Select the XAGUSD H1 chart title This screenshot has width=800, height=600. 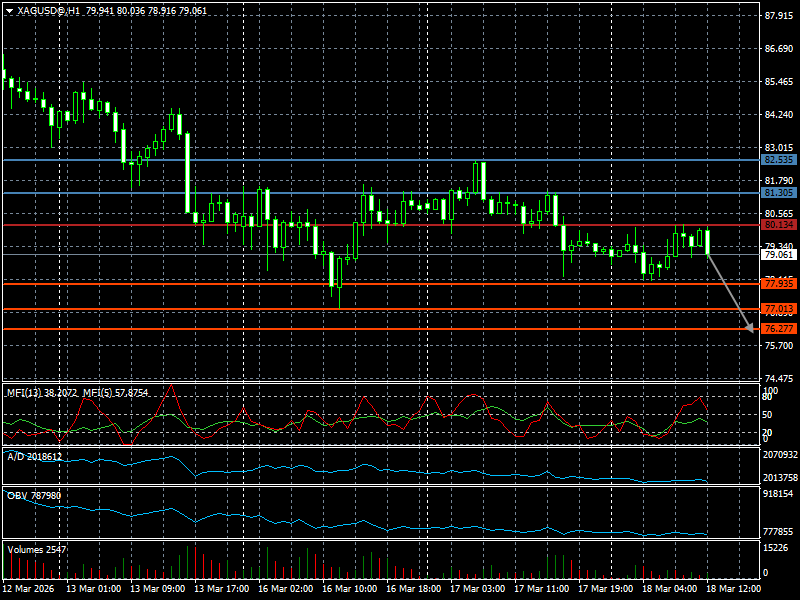[x=50, y=10]
